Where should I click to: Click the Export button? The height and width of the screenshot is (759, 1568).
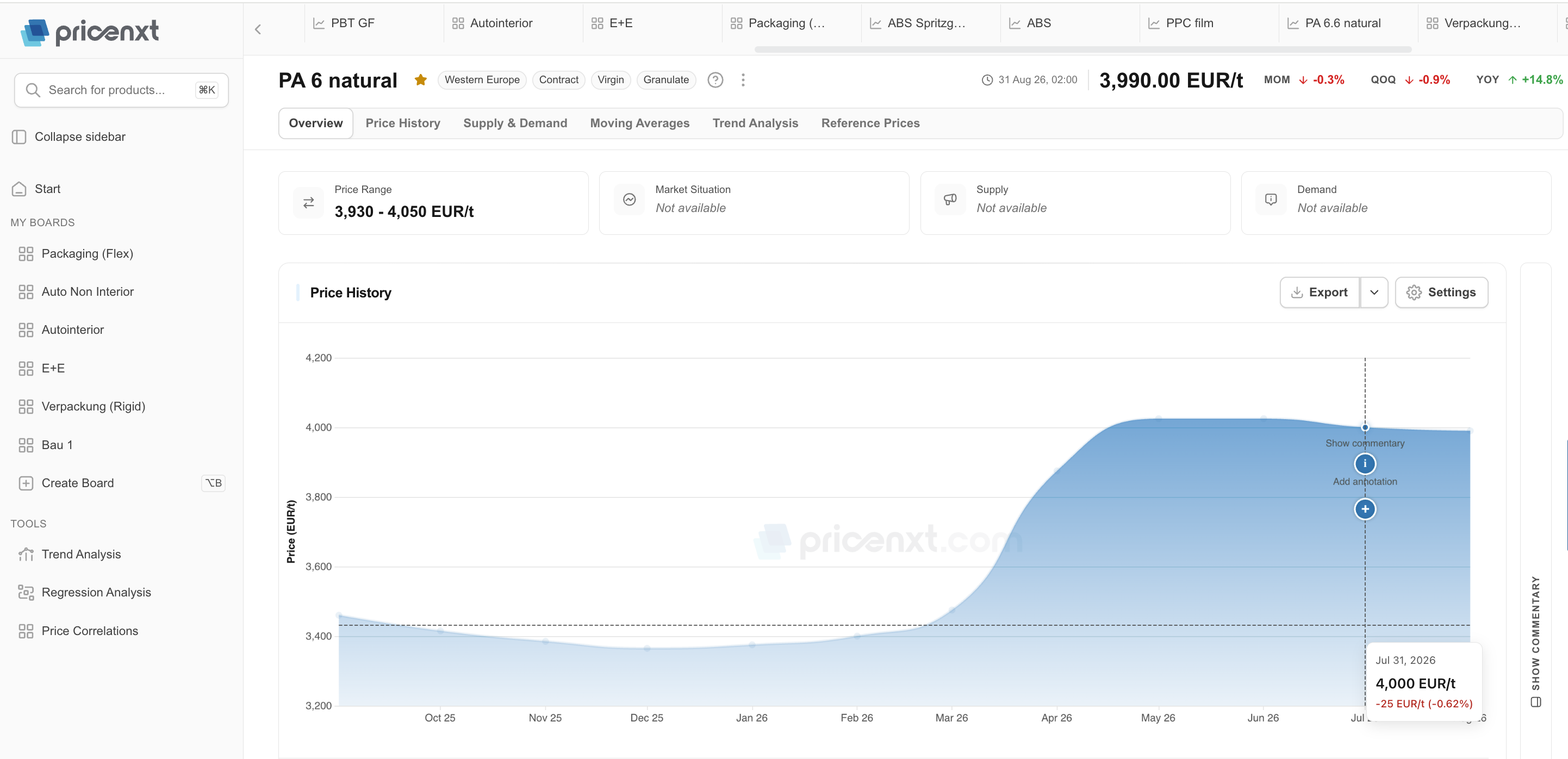1319,293
